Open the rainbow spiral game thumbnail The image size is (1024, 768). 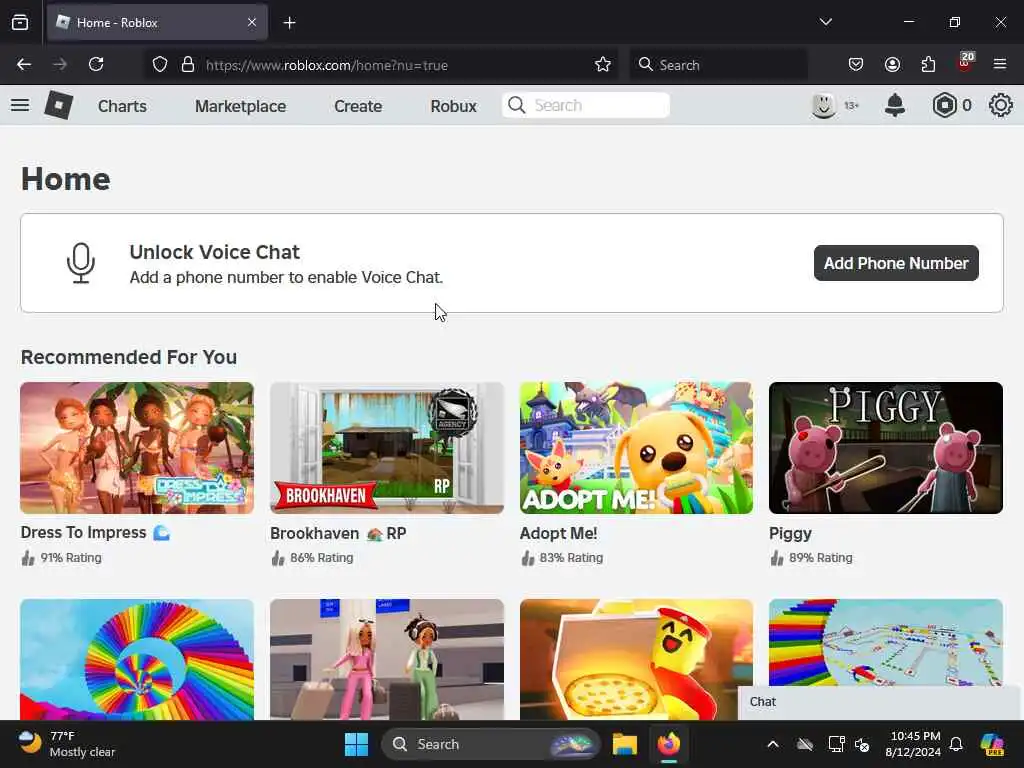137,660
